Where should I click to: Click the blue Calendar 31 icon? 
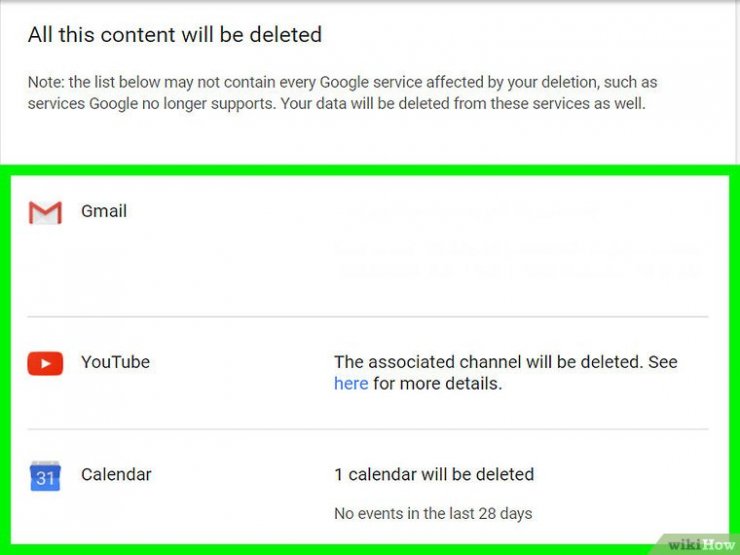click(x=45, y=476)
